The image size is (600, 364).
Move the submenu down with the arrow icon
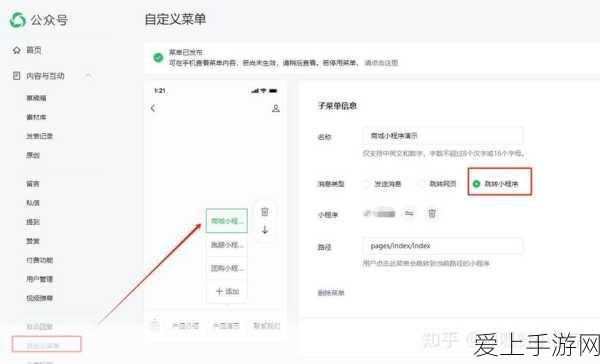coord(265,230)
